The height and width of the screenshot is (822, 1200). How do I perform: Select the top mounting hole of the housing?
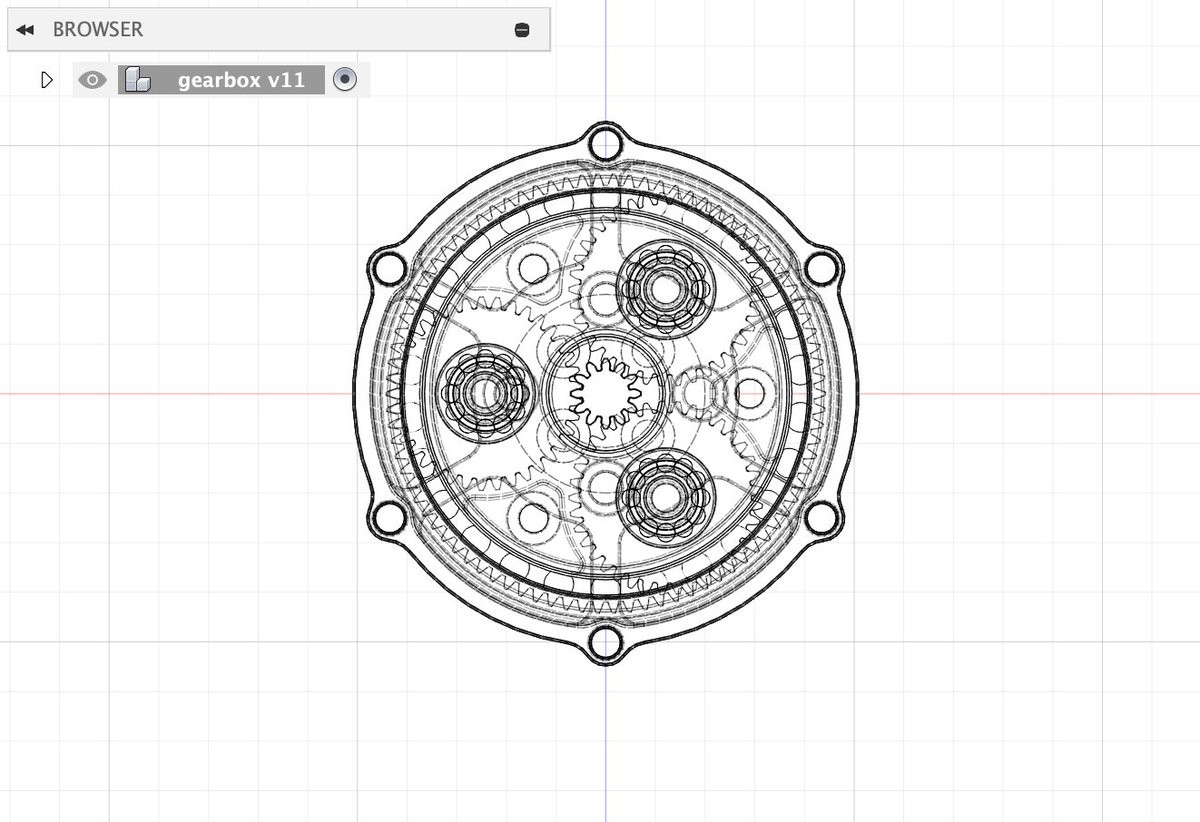point(605,144)
